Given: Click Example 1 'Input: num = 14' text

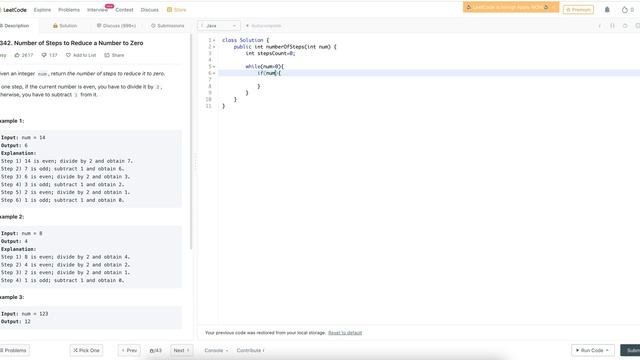Looking at the screenshot, I should tap(23, 138).
